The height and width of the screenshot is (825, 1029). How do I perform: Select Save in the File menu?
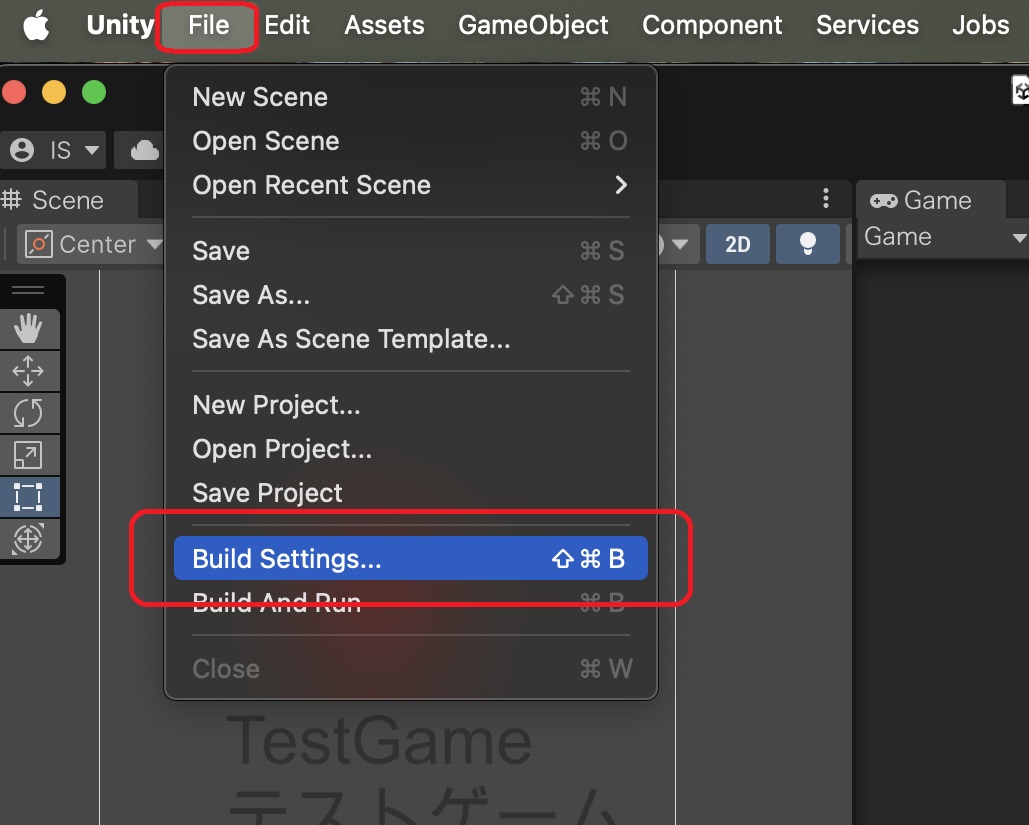pos(410,251)
